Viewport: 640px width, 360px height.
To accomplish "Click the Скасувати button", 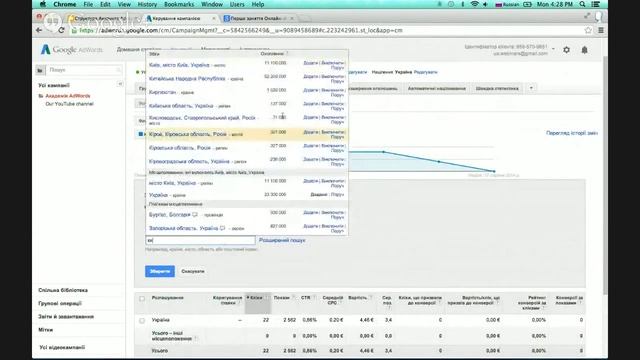I will [x=193, y=271].
